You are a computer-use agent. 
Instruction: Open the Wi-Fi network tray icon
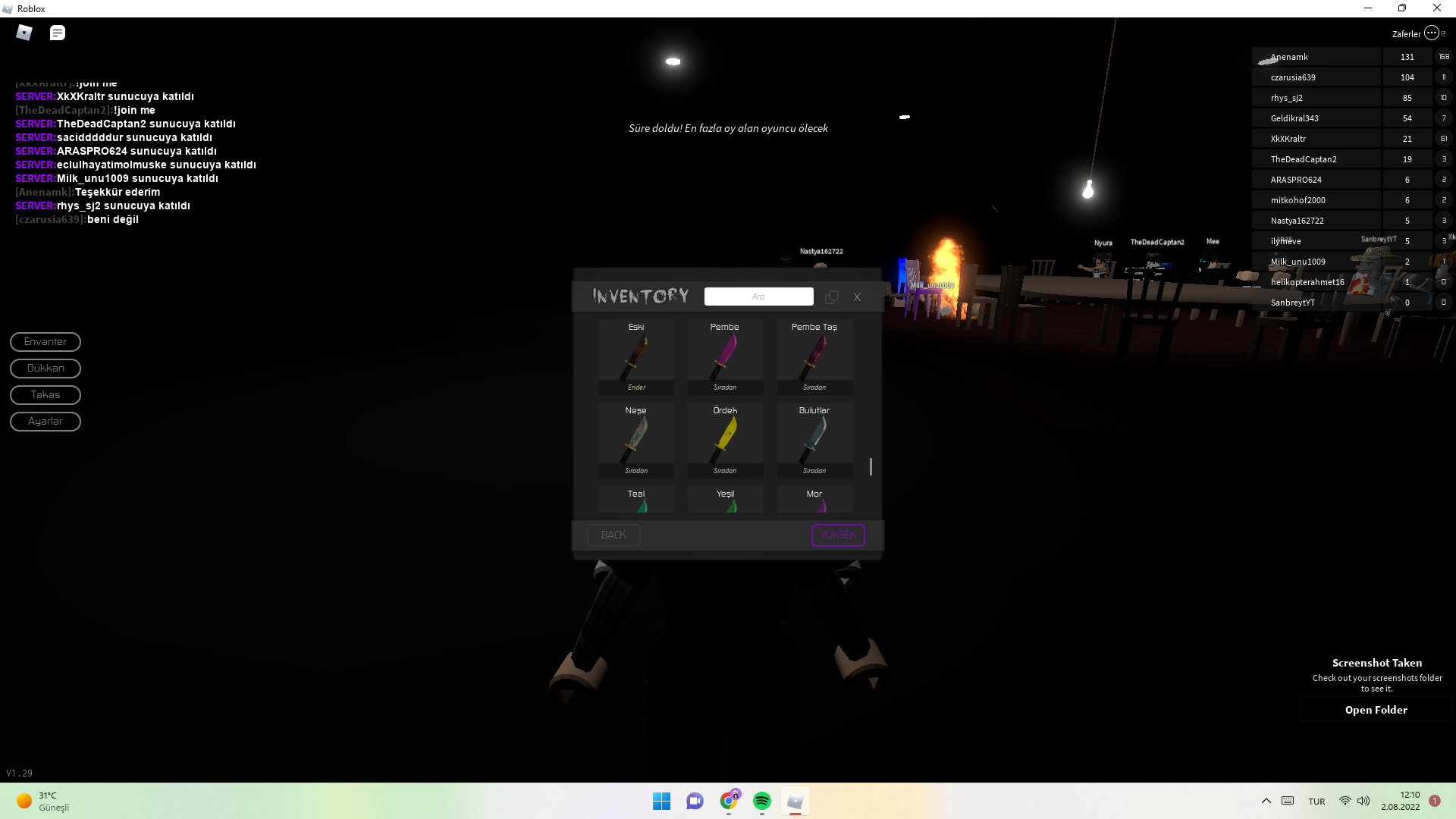(1345, 802)
